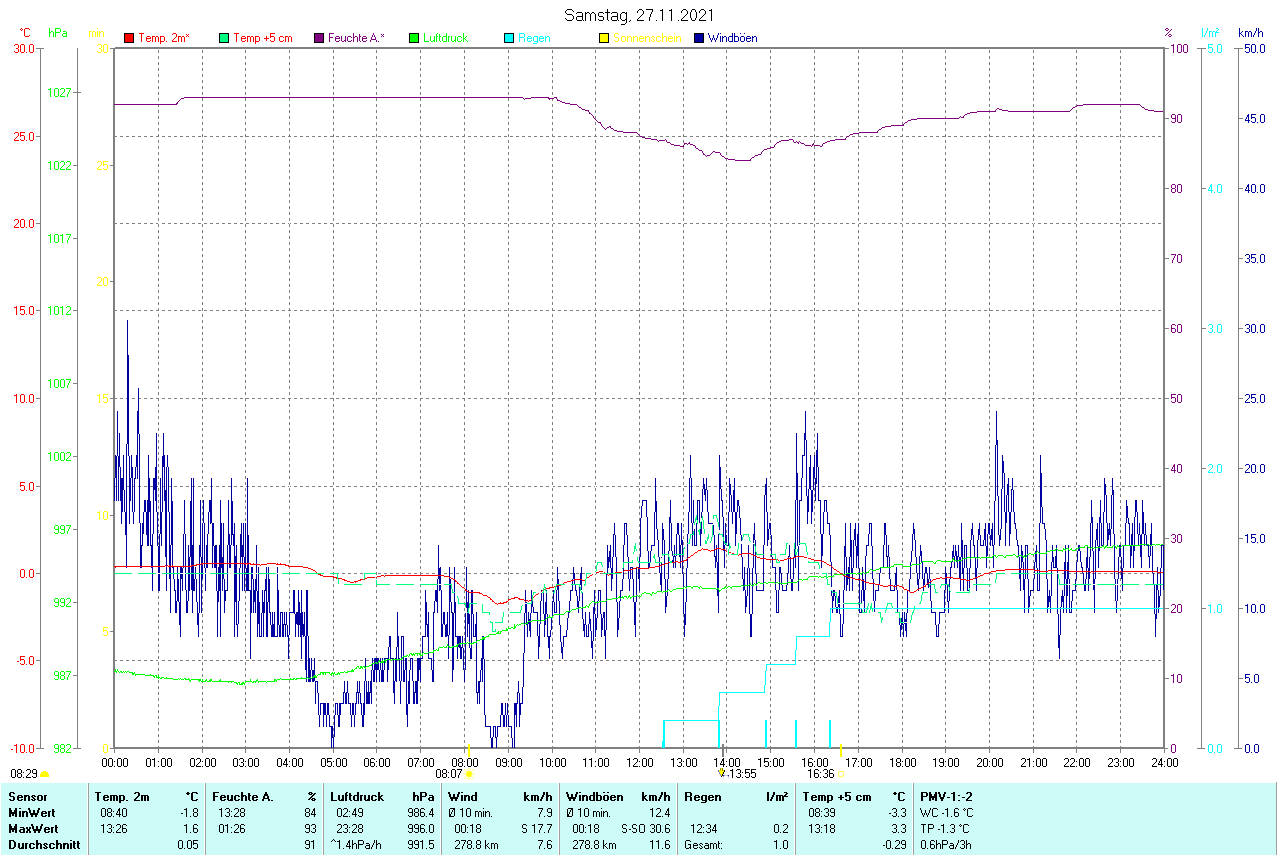Viewport: 1277px width, 855px height.
Task: Click the '18:00' time axis label
Action: coord(902,763)
